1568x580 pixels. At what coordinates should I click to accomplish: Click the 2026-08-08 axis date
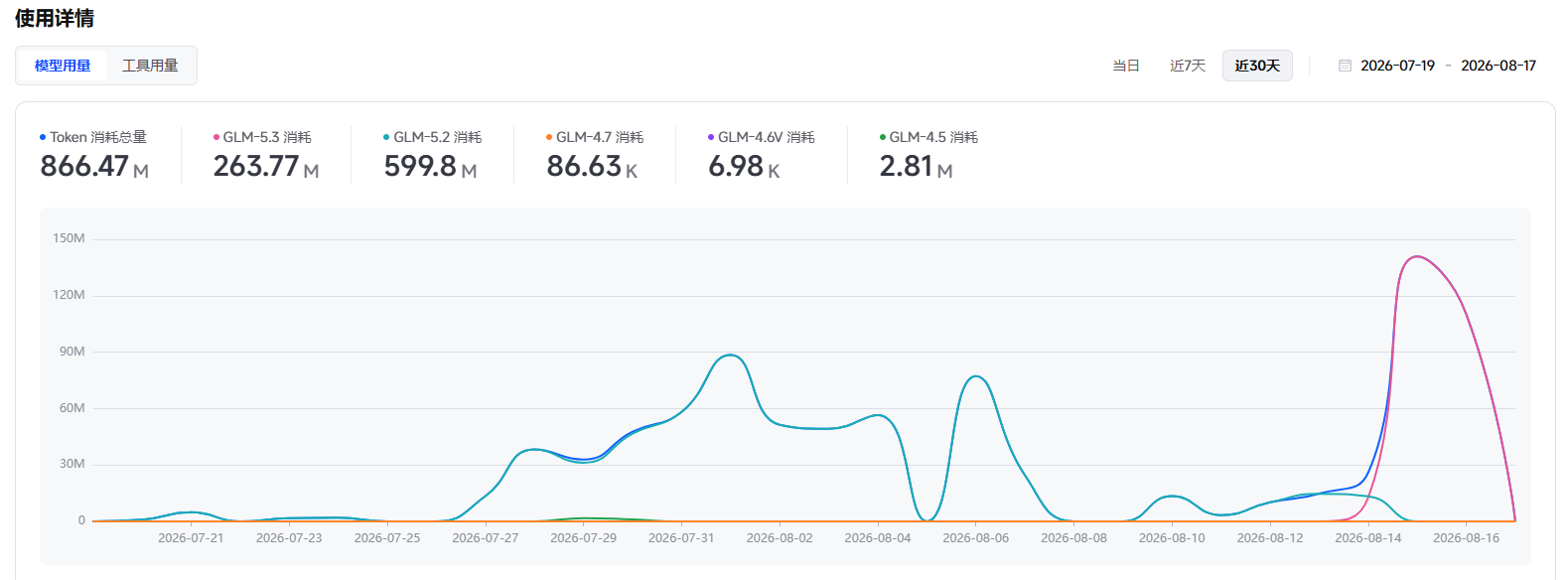(x=1073, y=538)
